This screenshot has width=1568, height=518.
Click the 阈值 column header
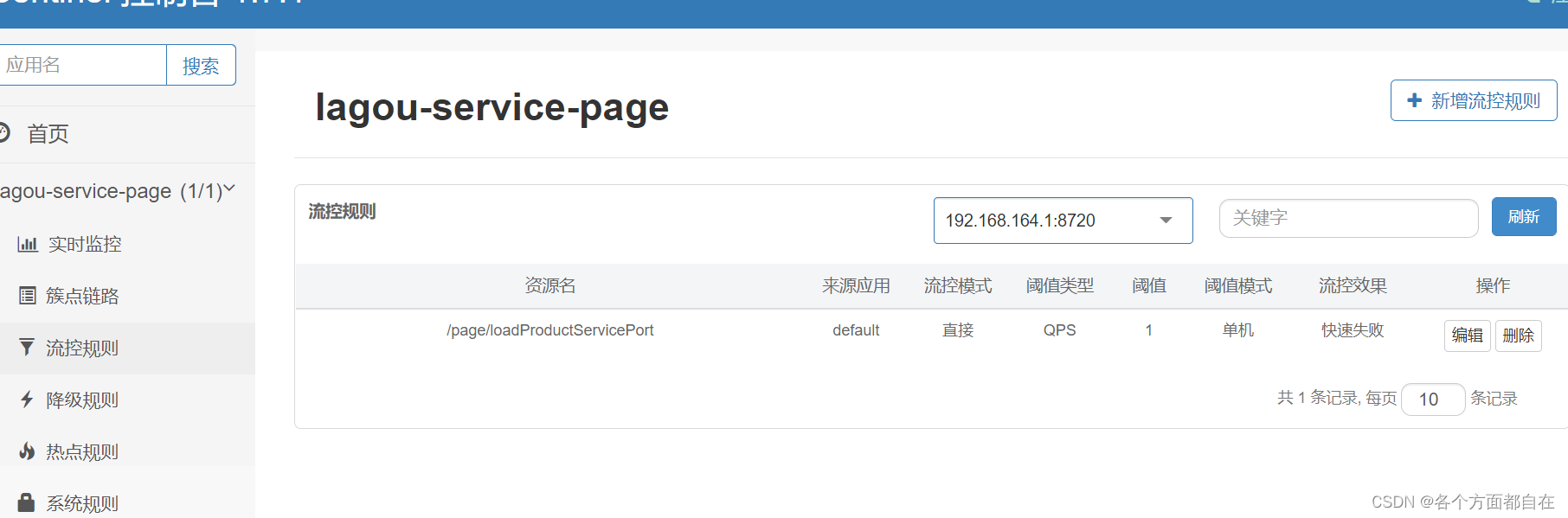point(1149,285)
